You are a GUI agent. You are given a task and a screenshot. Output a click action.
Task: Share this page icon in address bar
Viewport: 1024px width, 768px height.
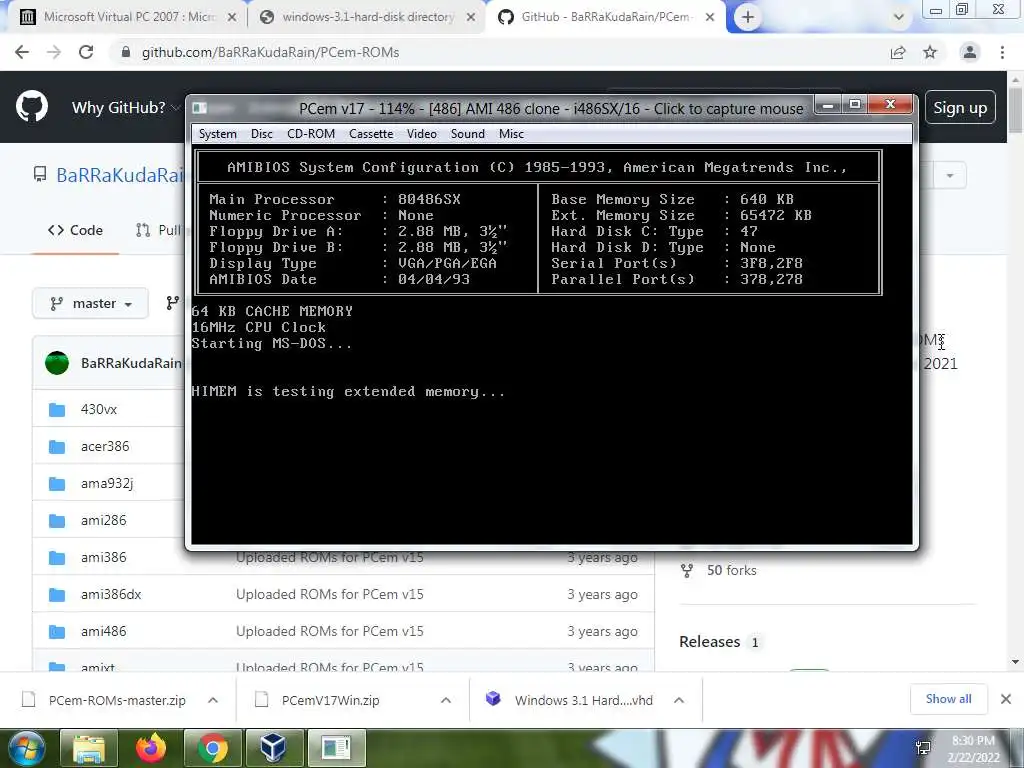pos(898,52)
